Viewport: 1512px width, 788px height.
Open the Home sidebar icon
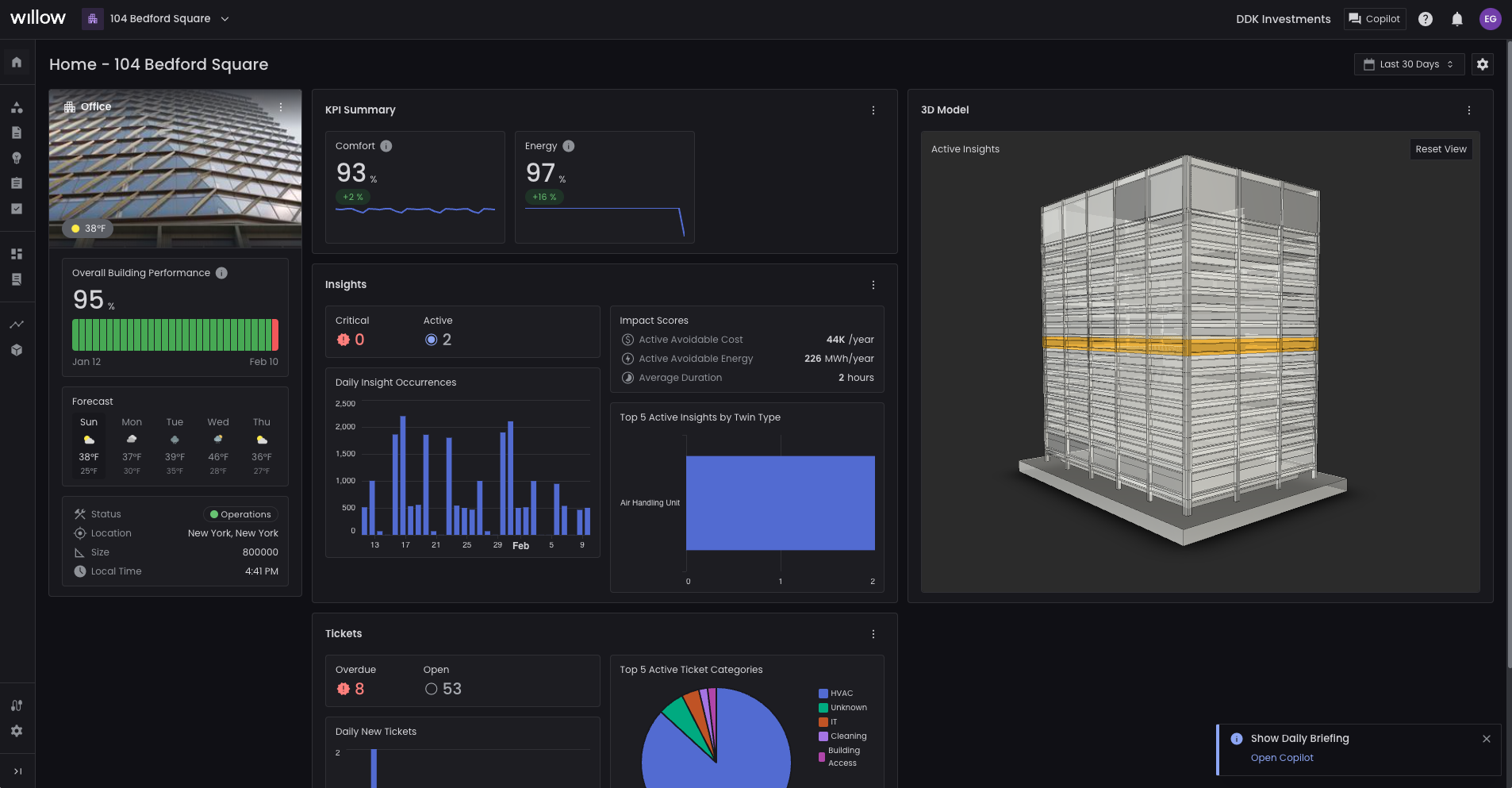[x=17, y=62]
